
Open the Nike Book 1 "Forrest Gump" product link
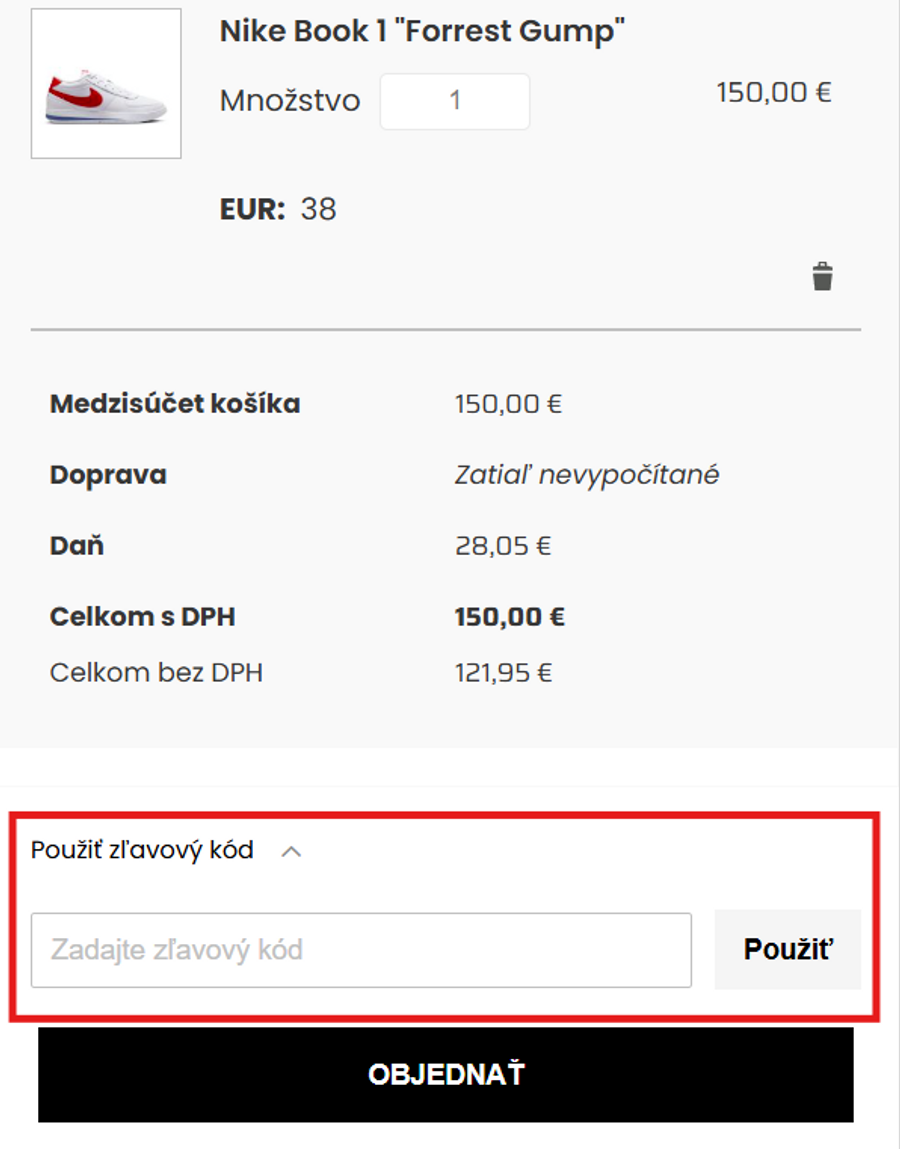tap(421, 30)
